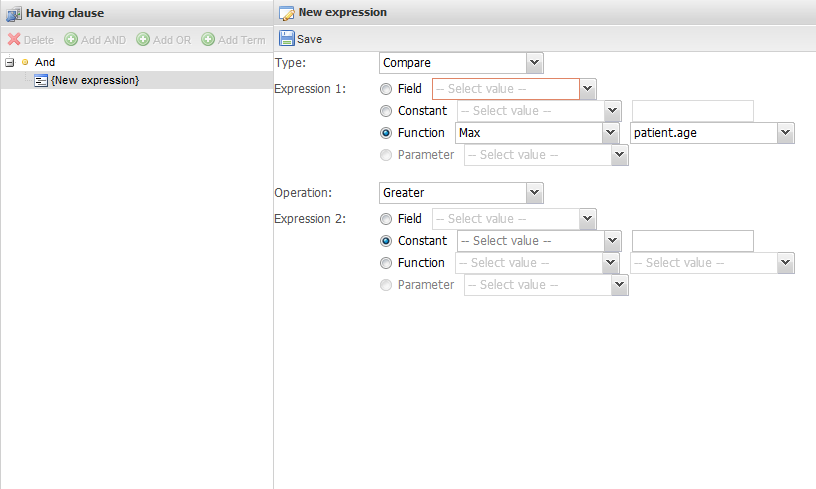Select the Function radio for Expression 2
This screenshot has width=816, height=489.
pyautogui.click(x=386, y=263)
